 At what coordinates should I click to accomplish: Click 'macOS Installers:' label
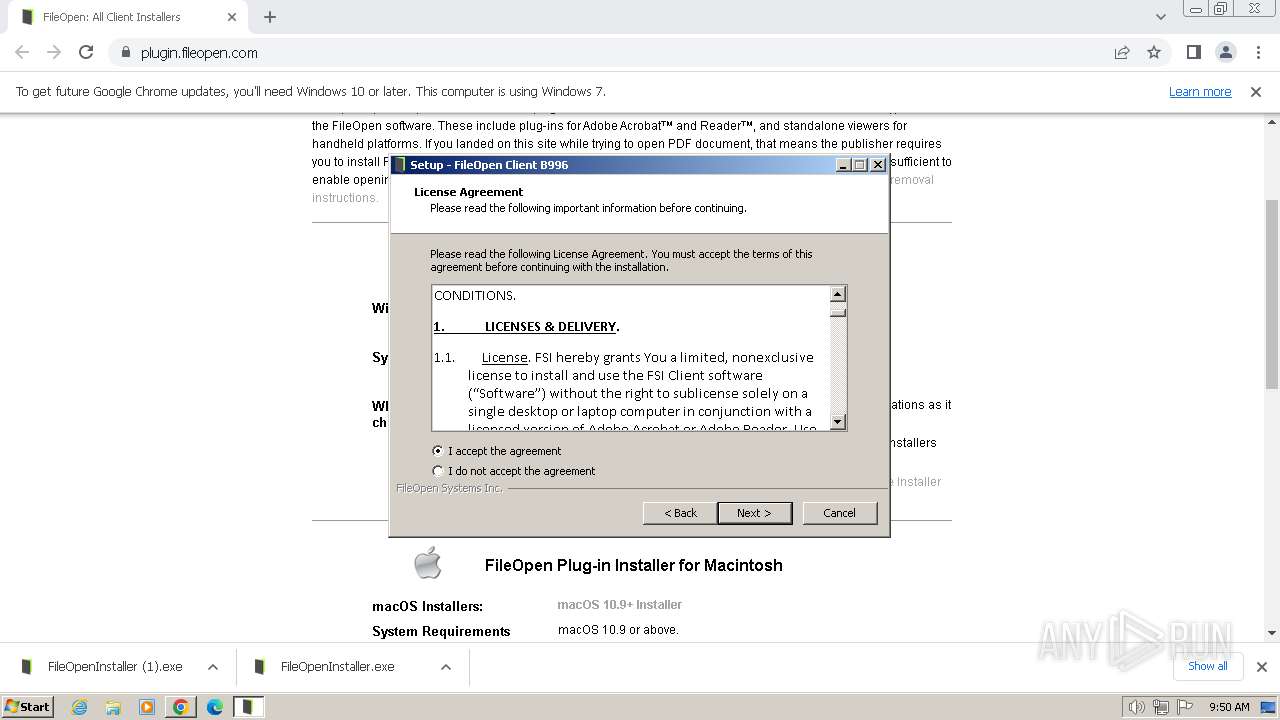[x=427, y=606]
